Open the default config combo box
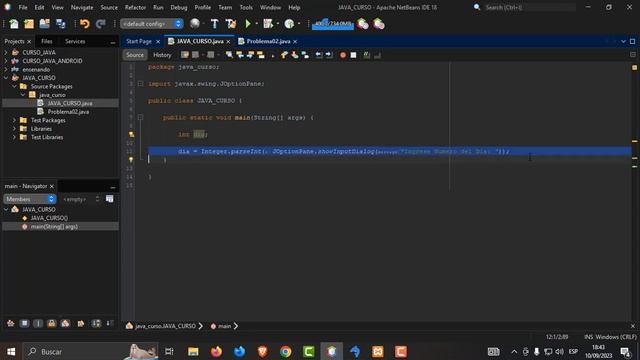This screenshot has height=360, width=640. [x=151, y=24]
